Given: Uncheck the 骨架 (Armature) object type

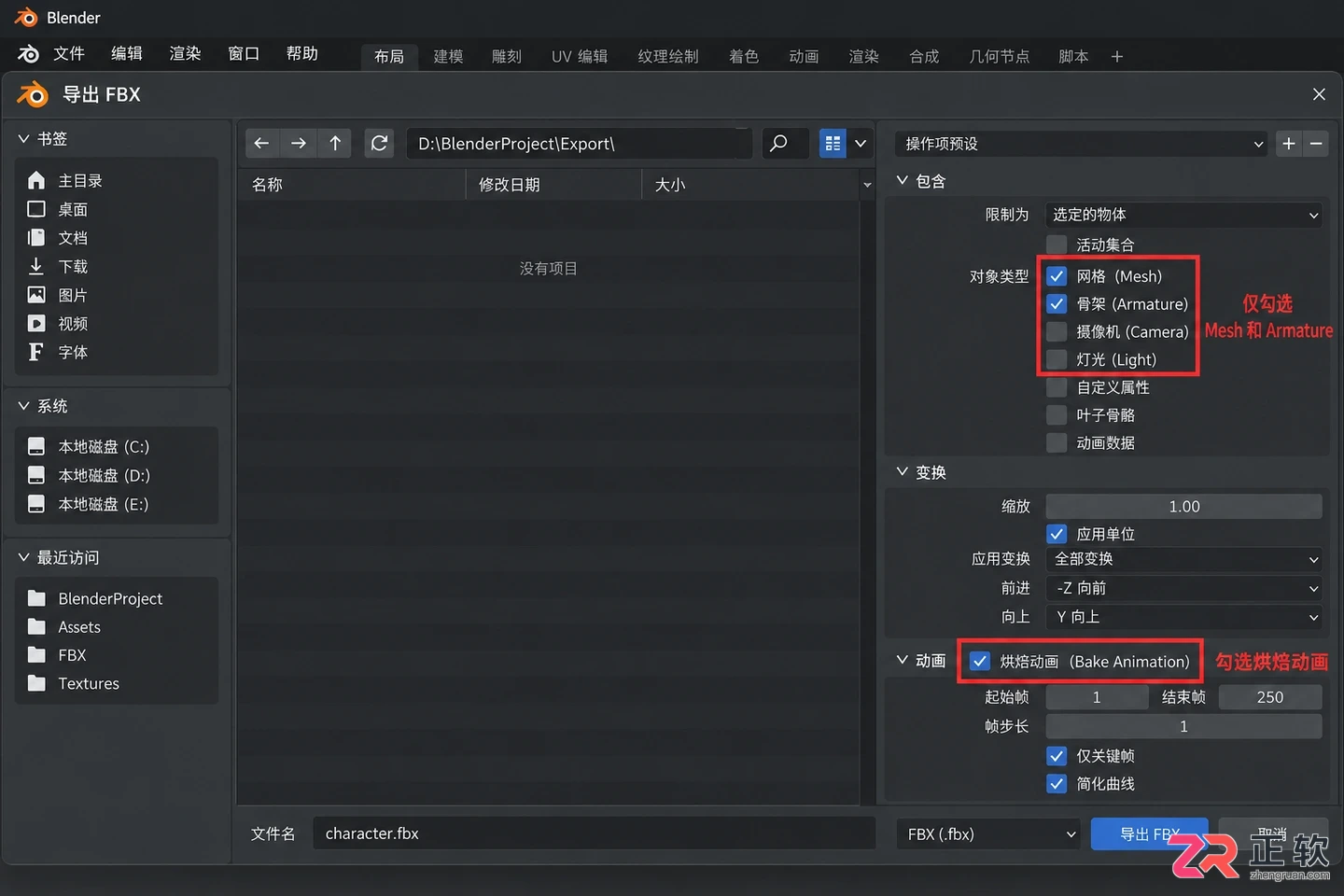Looking at the screenshot, I should pyautogui.click(x=1057, y=304).
